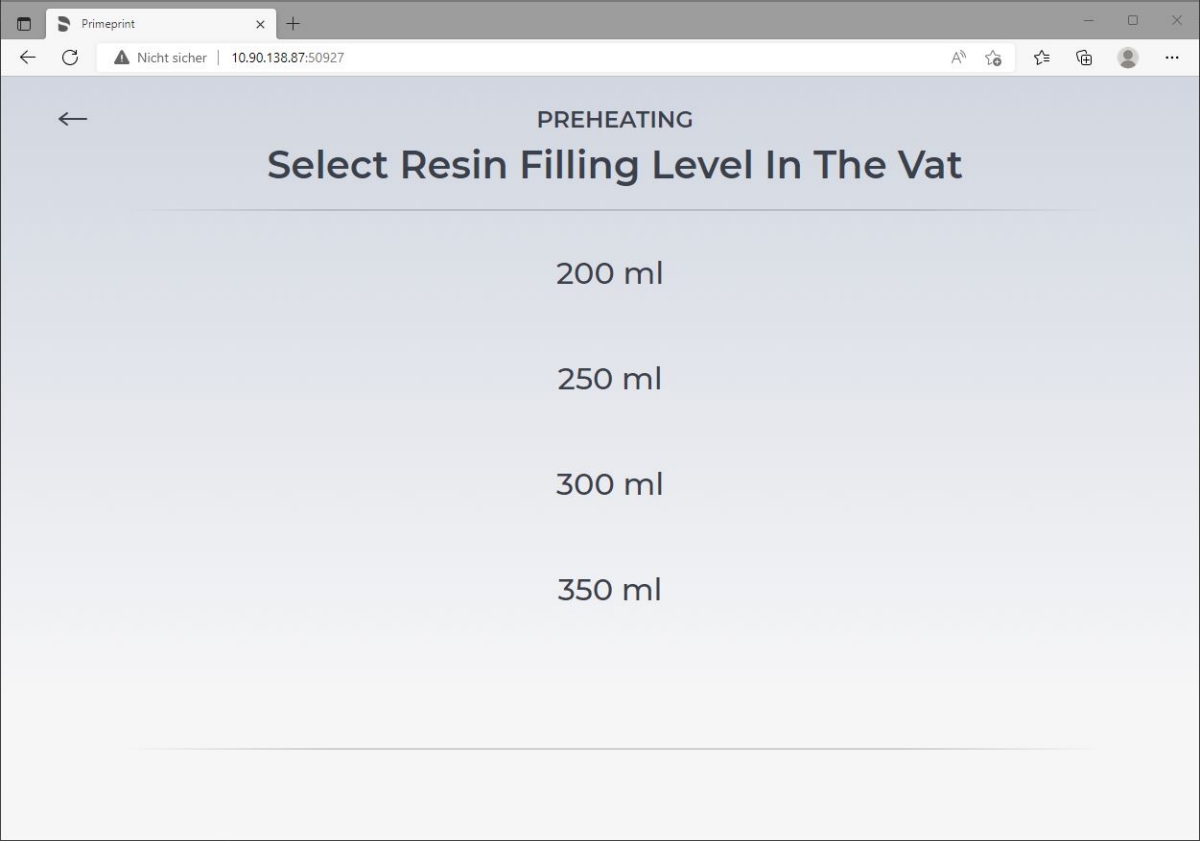Click the browser back arrow
This screenshot has height=841, width=1200.
click(27, 58)
